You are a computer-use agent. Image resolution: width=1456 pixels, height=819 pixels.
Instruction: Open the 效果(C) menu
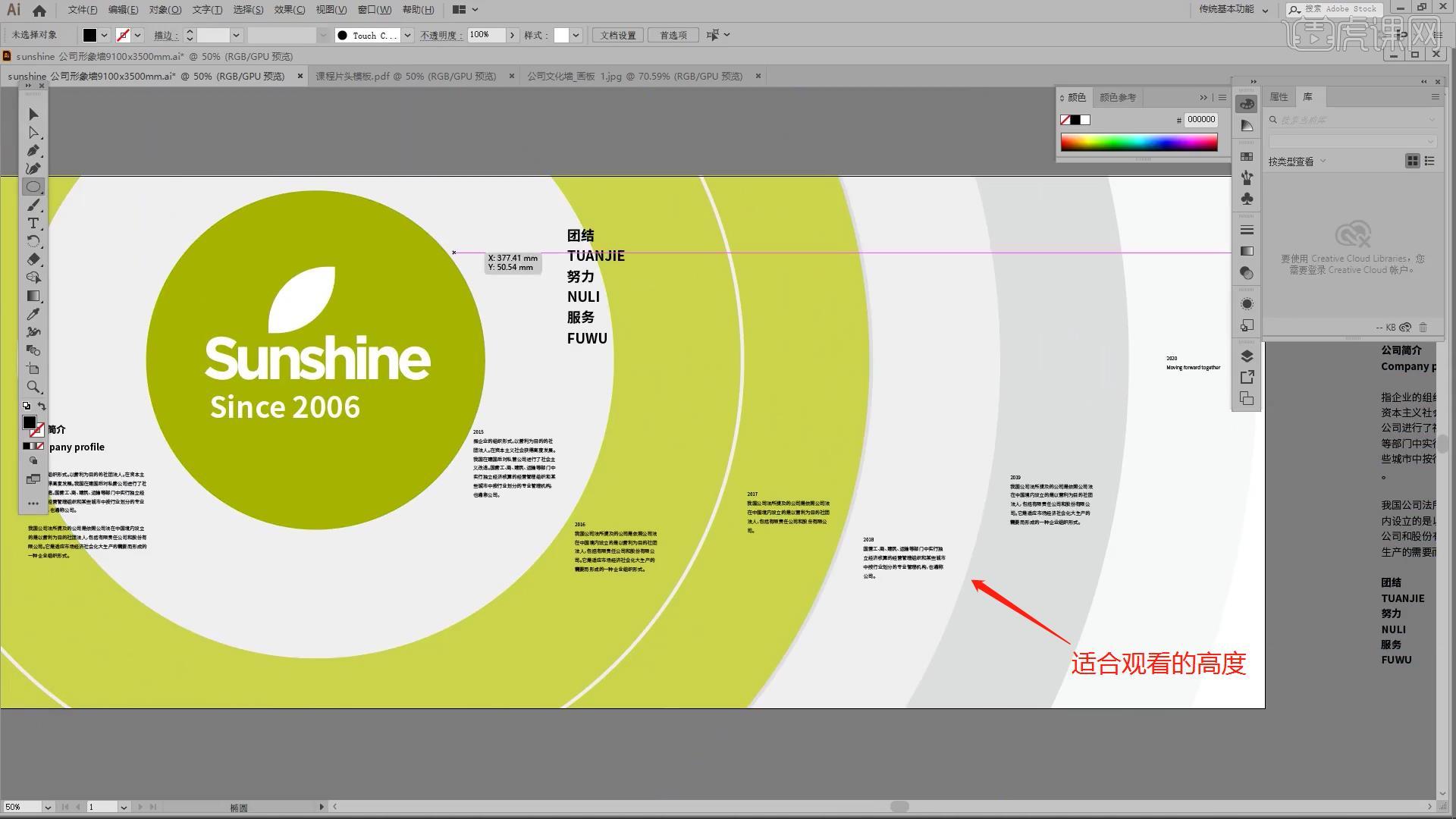tap(289, 10)
